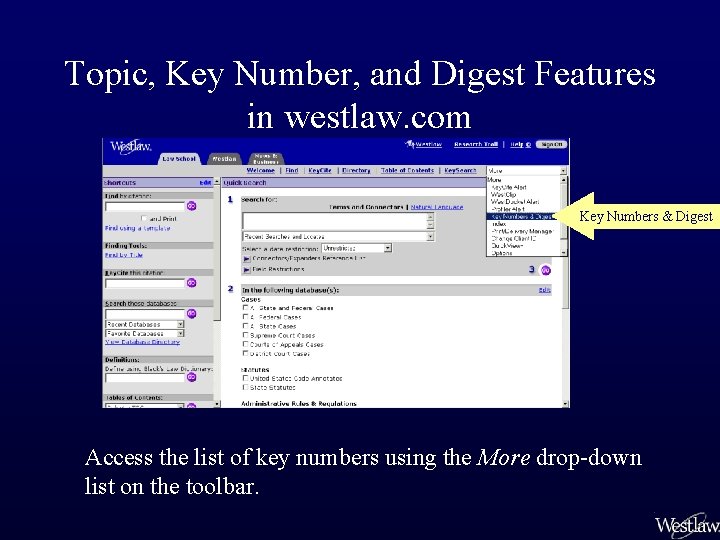Click main pane scrollbar down arrow

click(566, 404)
